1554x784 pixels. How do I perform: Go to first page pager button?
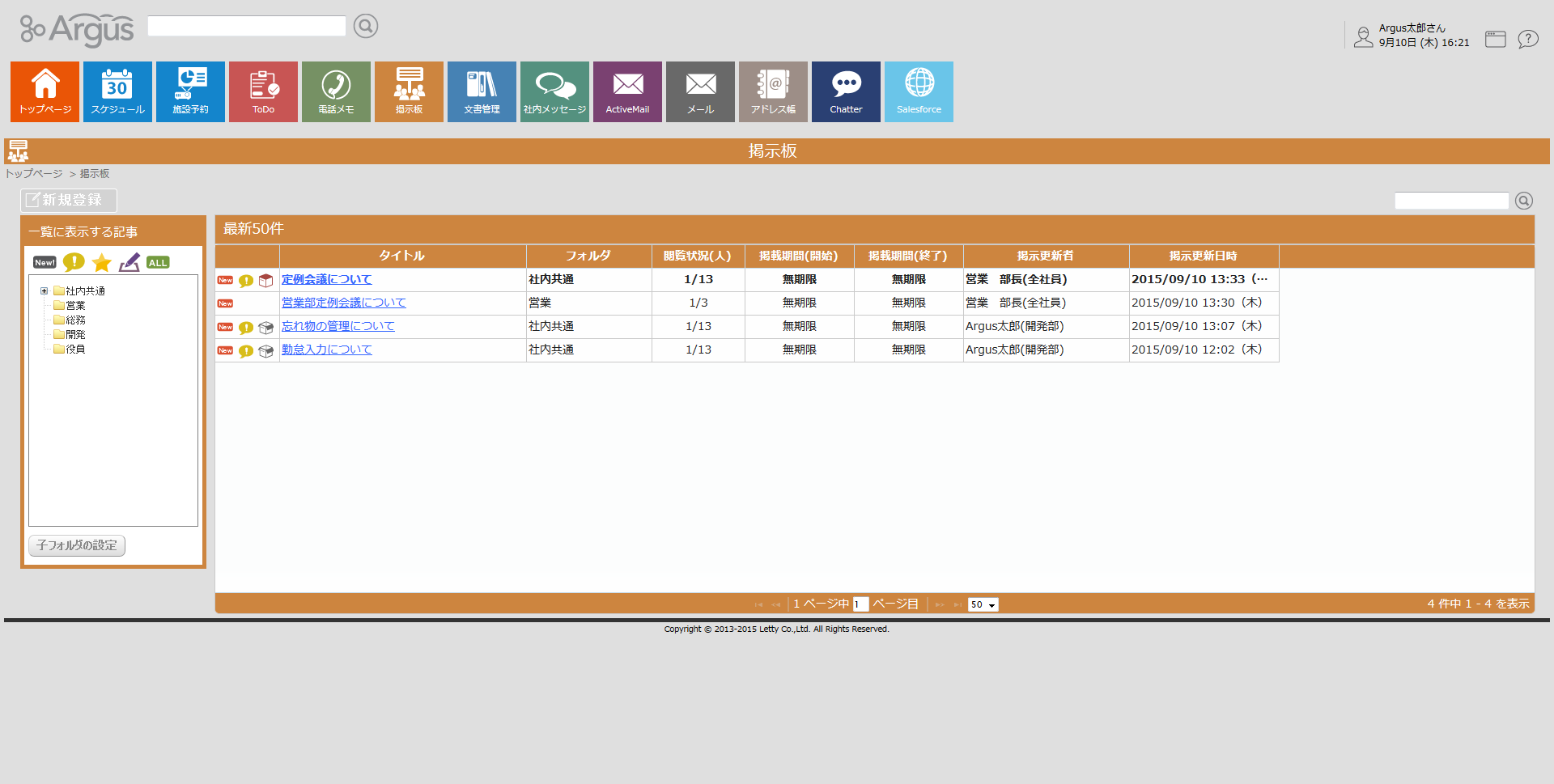[x=758, y=604]
